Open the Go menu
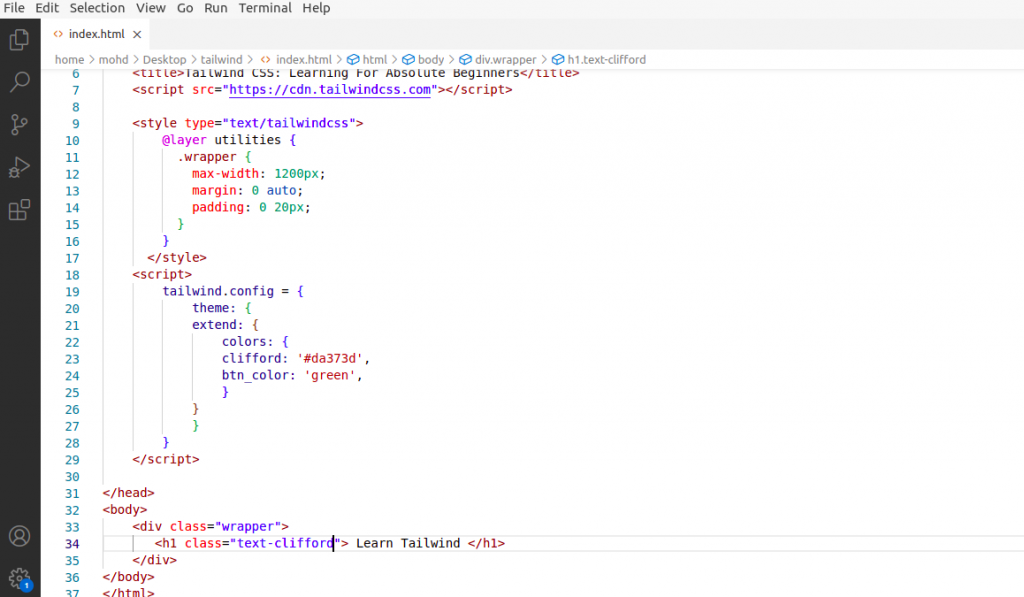Viewport: 1024px width, 597px height. coord(185,8)
